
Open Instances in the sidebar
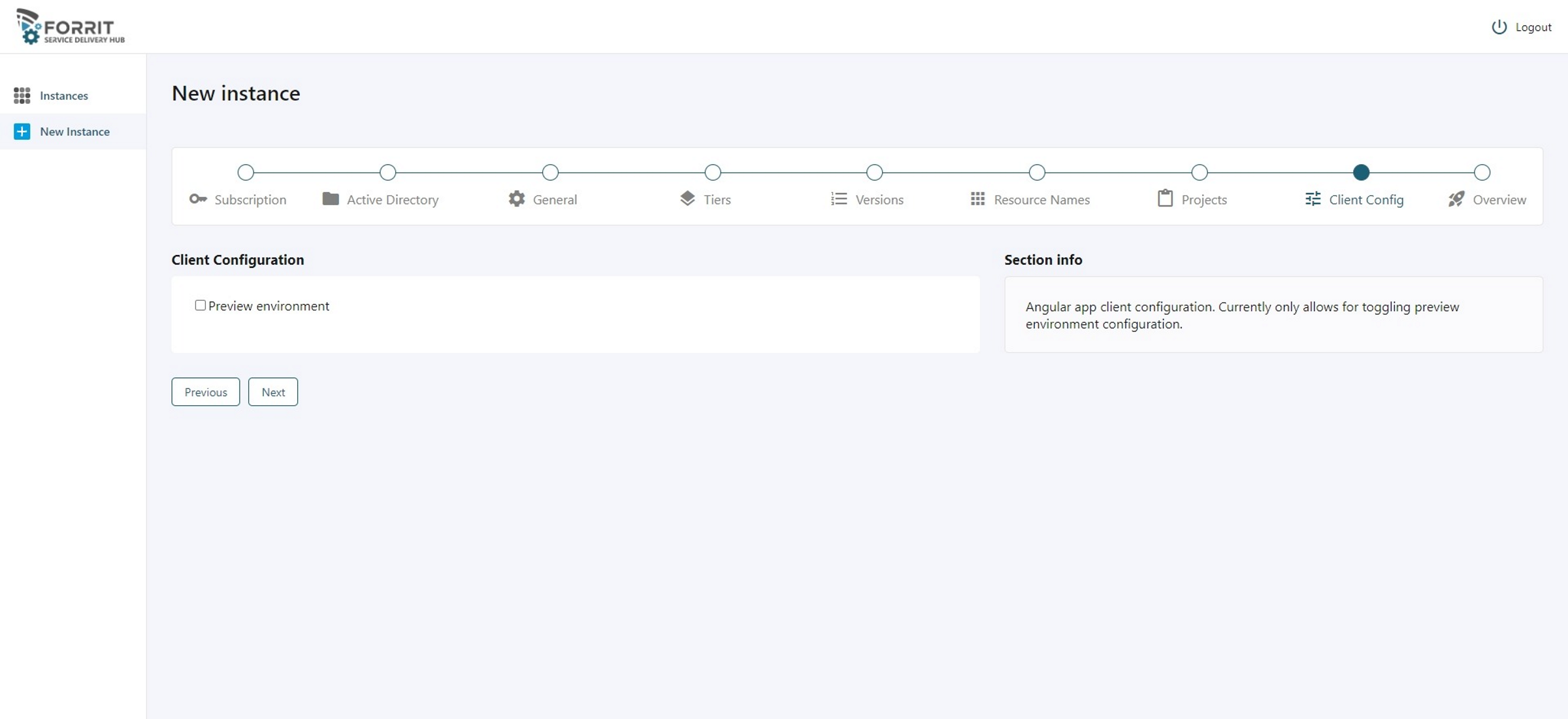point(63,95)
